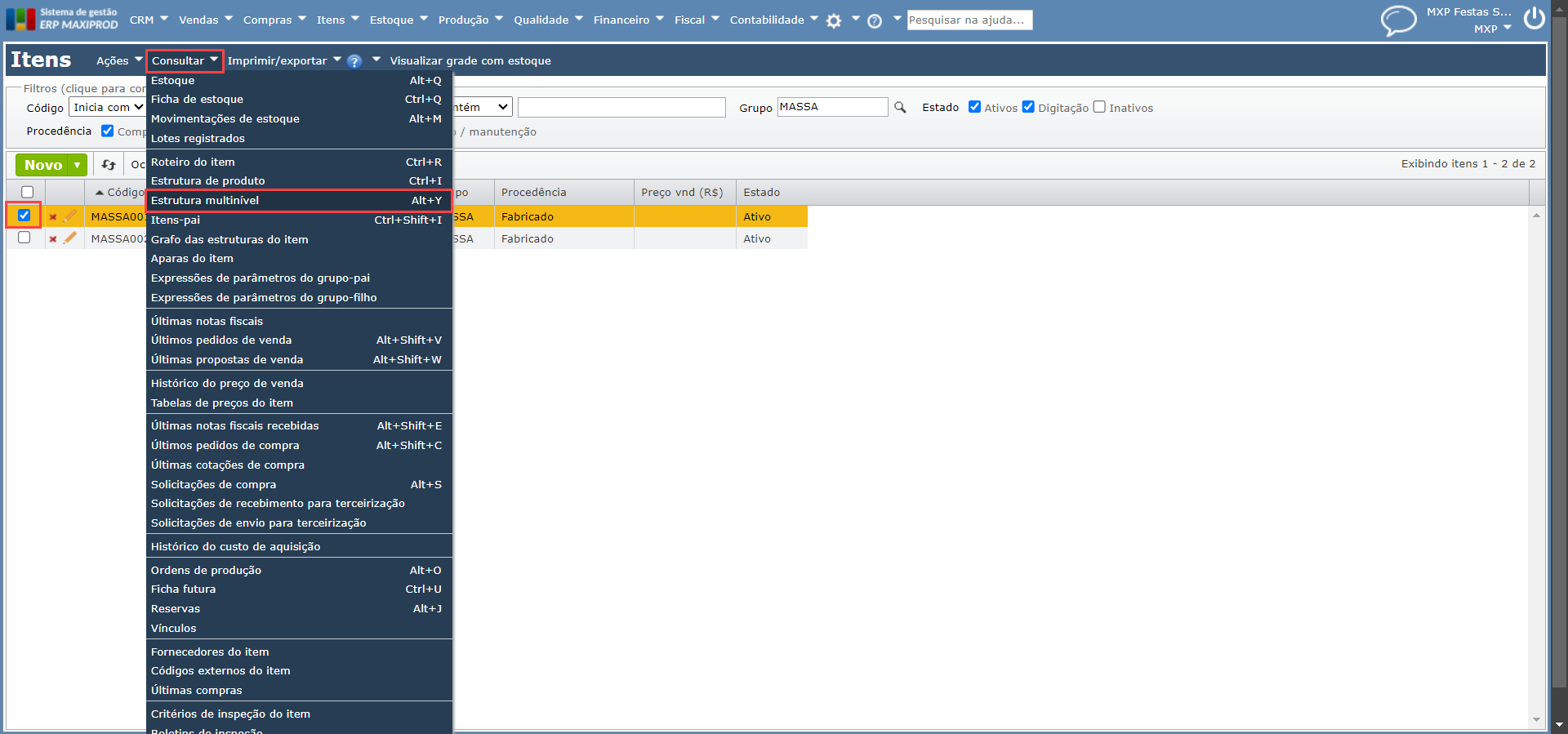
Task: Choose Estrutura de produto menu entry
Action: [x=299, y=181]
